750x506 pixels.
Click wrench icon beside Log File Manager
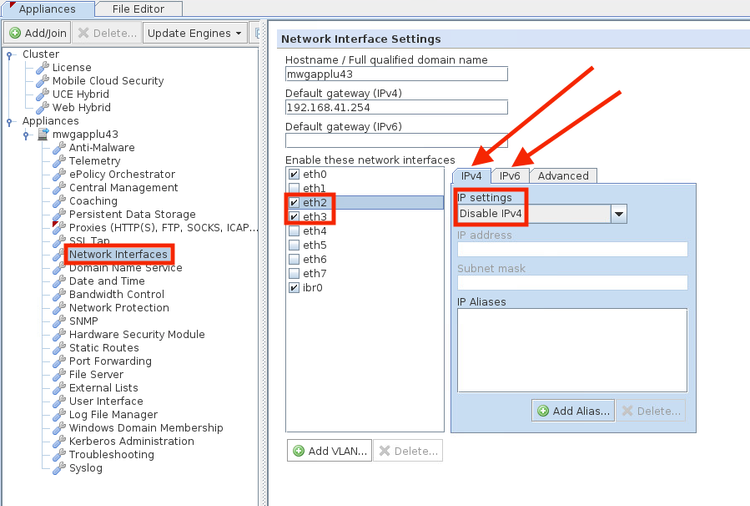tap(59, 415)
